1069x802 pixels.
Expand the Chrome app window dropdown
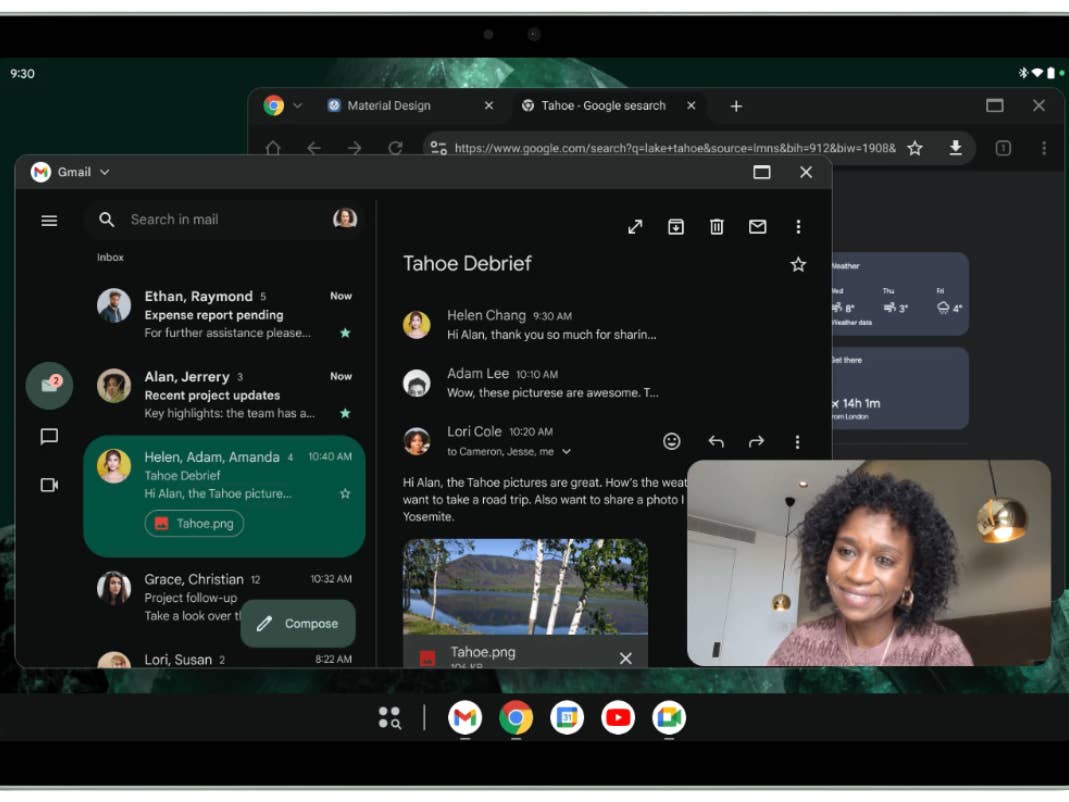click(x=297, y=106)
